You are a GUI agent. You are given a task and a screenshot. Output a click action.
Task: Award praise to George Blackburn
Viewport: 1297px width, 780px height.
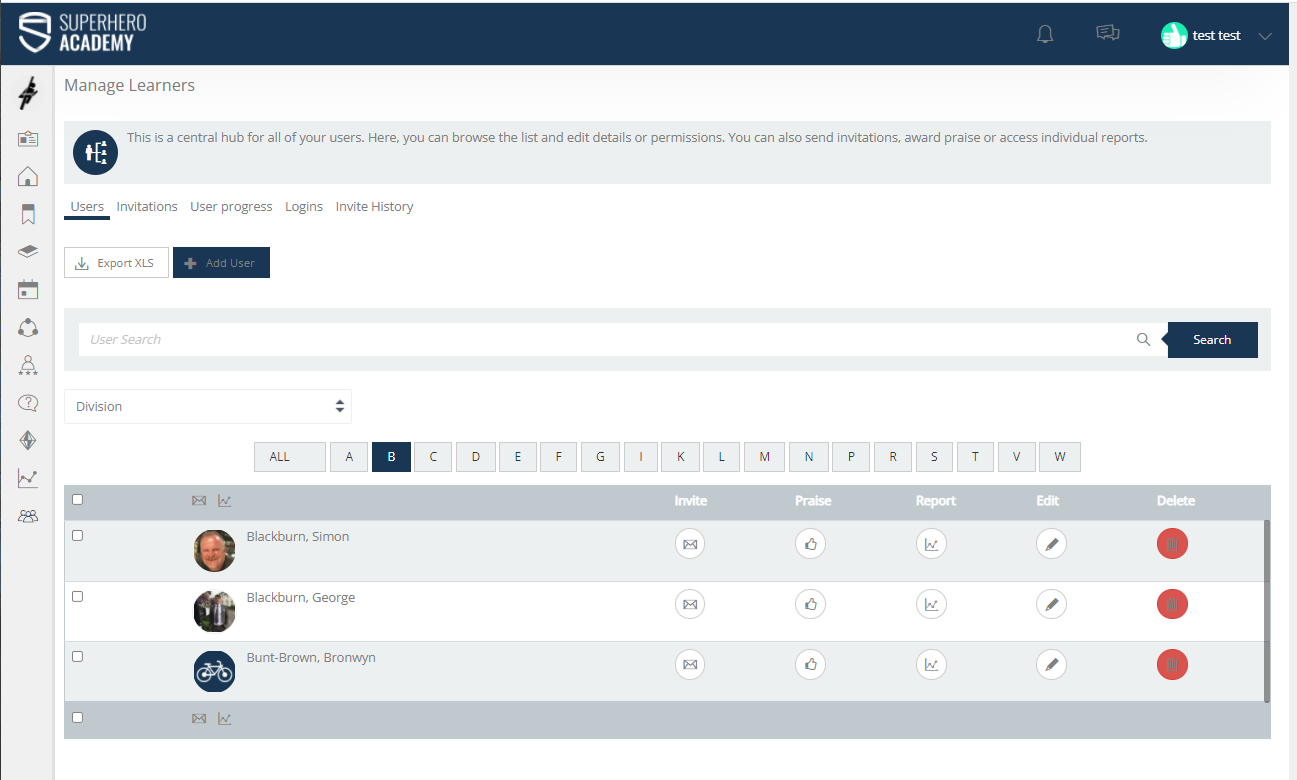coord(810,604)
